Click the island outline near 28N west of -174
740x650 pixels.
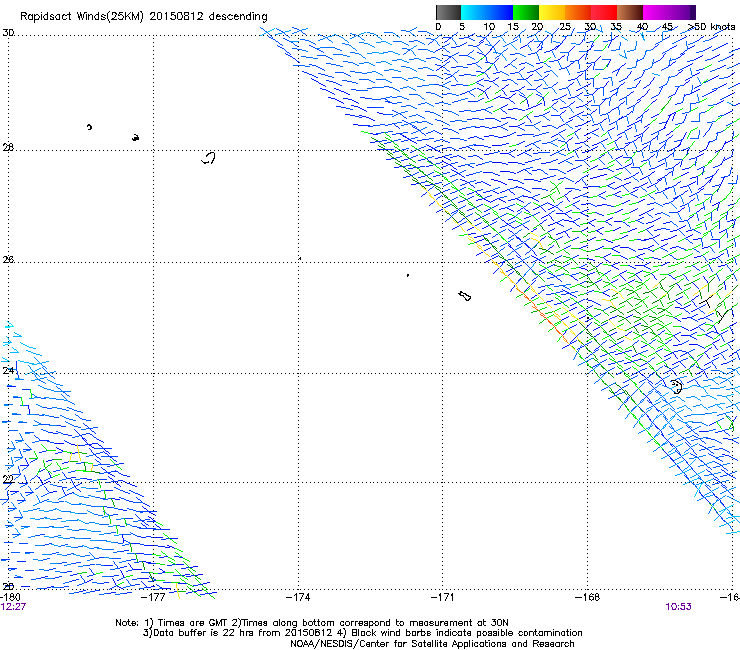[x=209, y=158]
